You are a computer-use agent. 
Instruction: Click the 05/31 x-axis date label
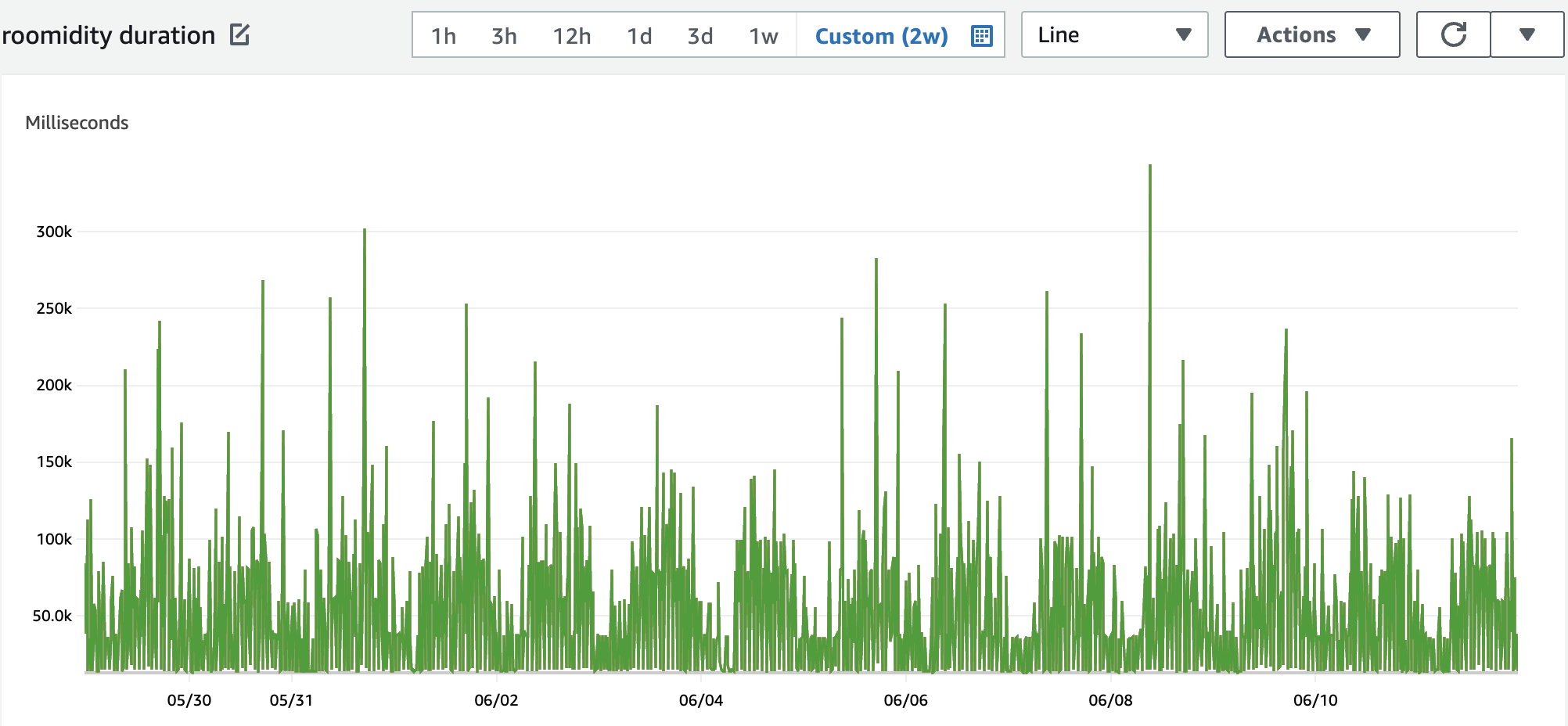click(291, 700)
